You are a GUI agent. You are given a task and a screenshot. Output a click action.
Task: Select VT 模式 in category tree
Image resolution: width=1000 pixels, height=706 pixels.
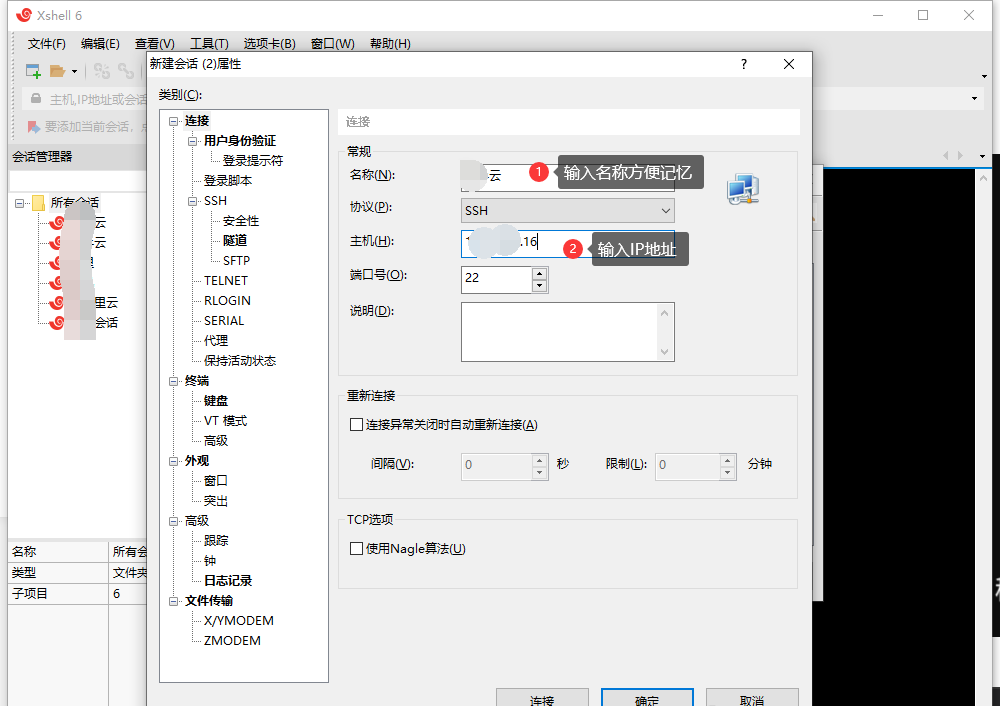coord(225,421)
